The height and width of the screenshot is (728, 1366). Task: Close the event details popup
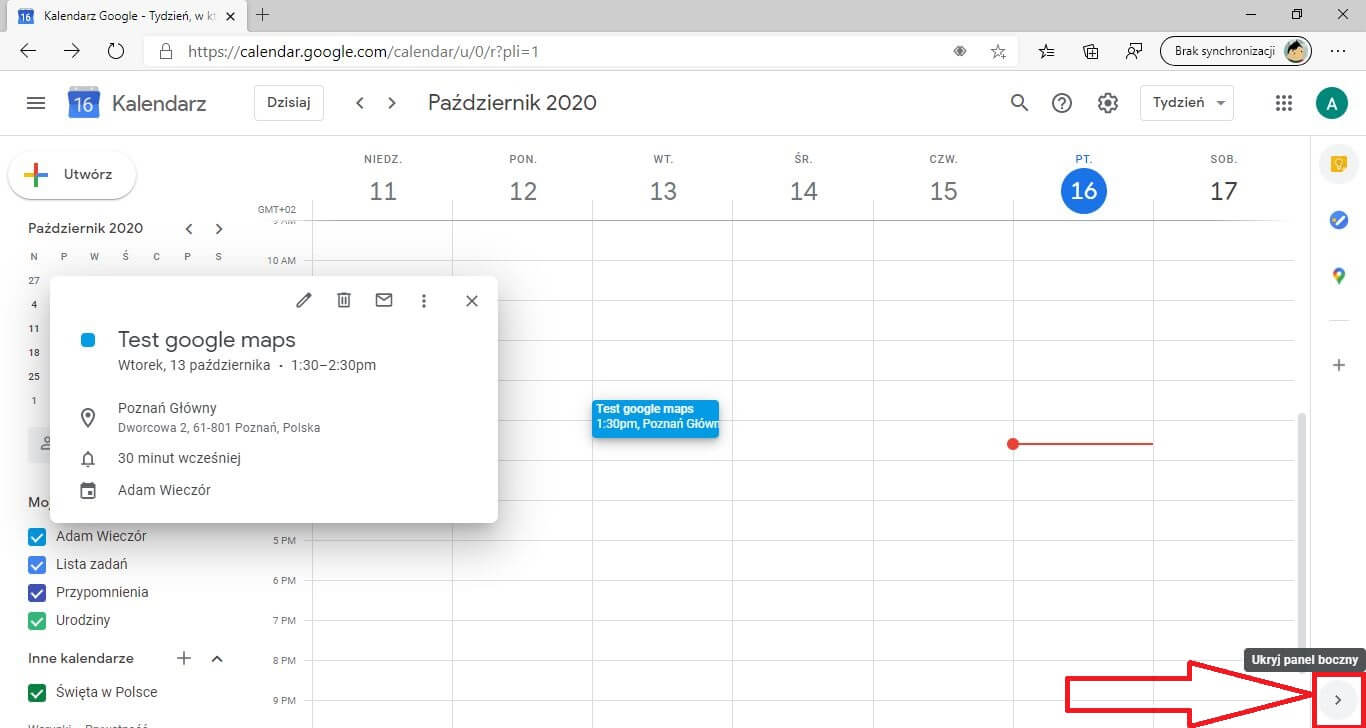[472, 300]
